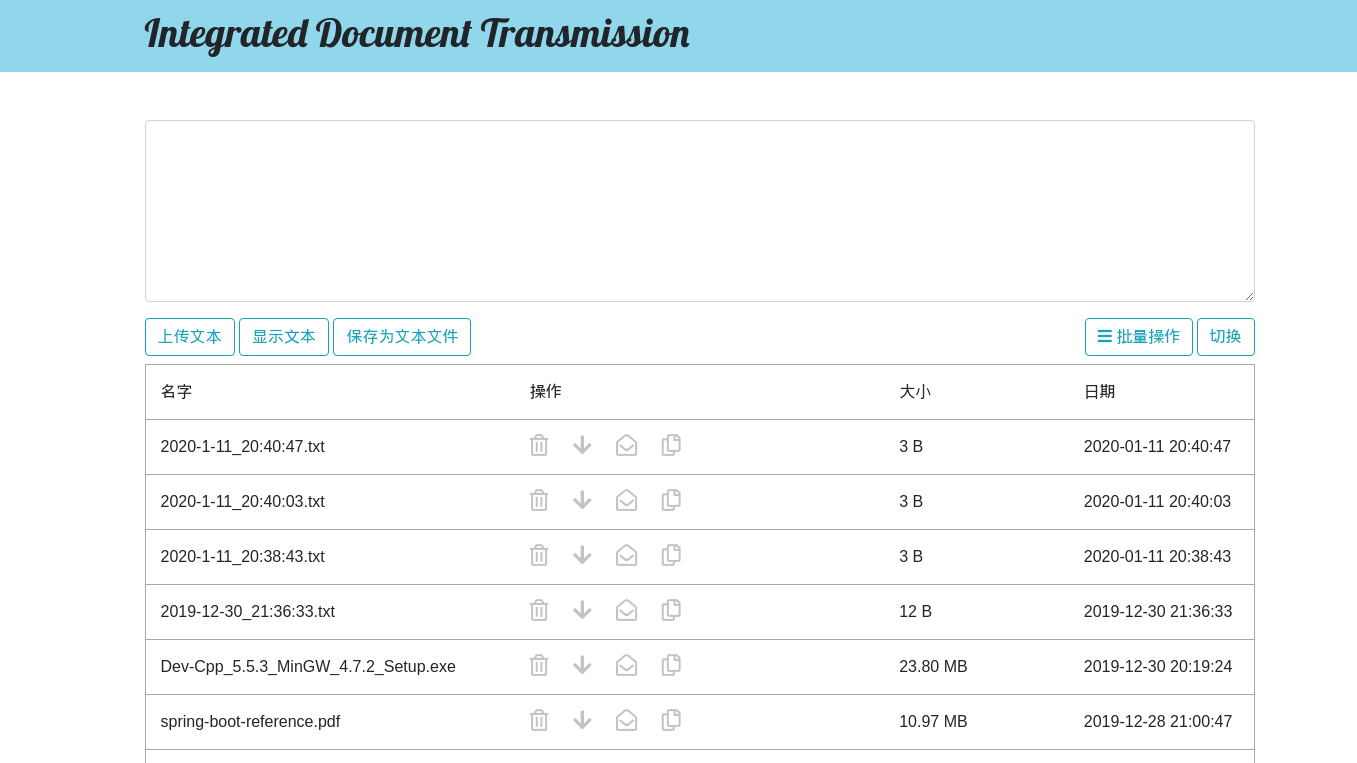Click inside the large text input area
The width and height of the screenshot is (1357, 763).
(x=699, y=211)
